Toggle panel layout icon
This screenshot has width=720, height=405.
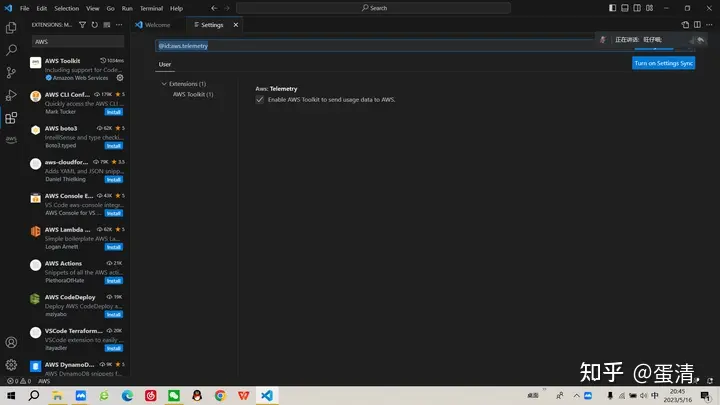[625, 8]
